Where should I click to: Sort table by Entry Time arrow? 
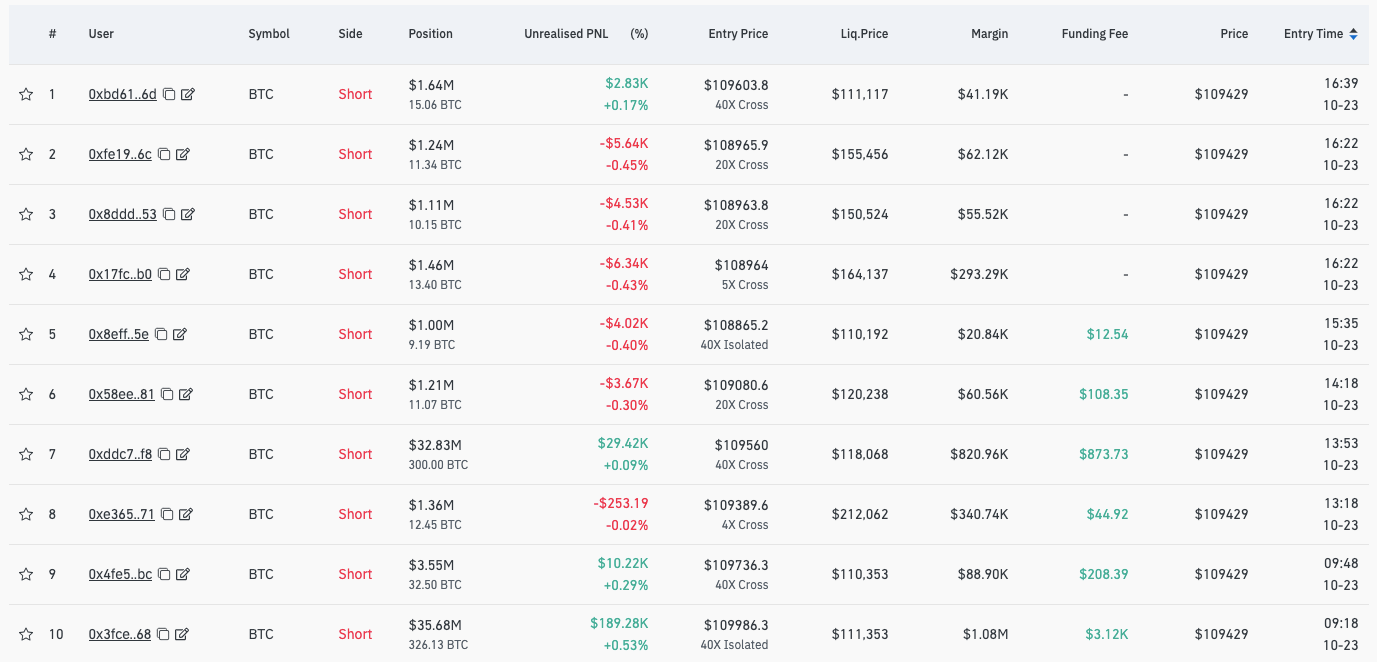coord(1353,34)
